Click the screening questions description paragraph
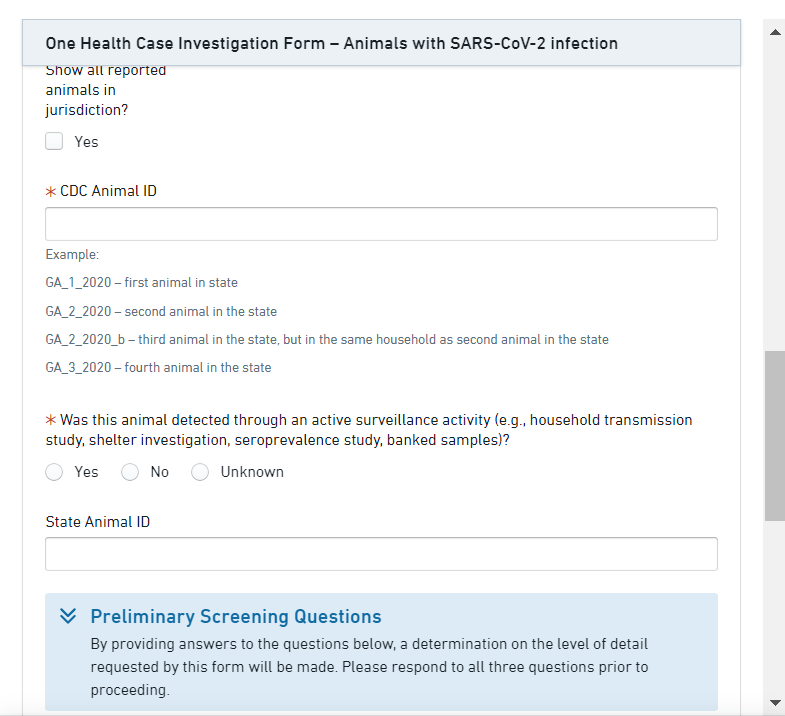The image size is (785, 716). [369, 667]
